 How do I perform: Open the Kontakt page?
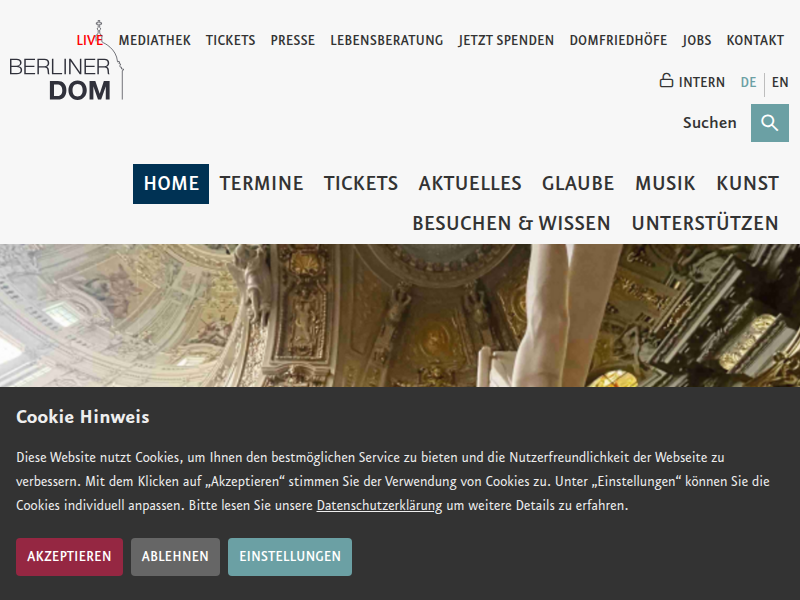coord(755,40)
